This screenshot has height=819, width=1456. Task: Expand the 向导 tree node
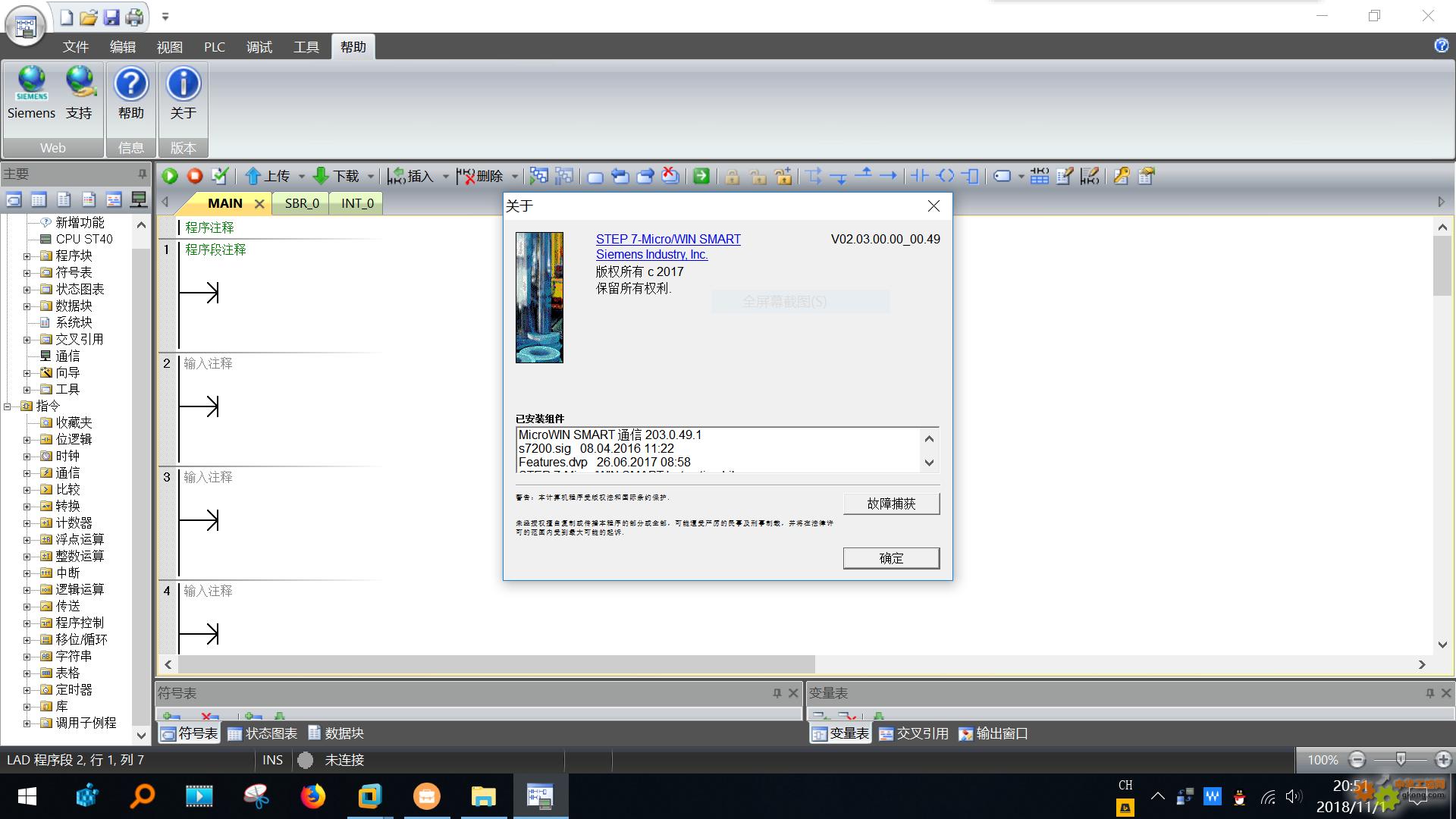tap(27, 372)
